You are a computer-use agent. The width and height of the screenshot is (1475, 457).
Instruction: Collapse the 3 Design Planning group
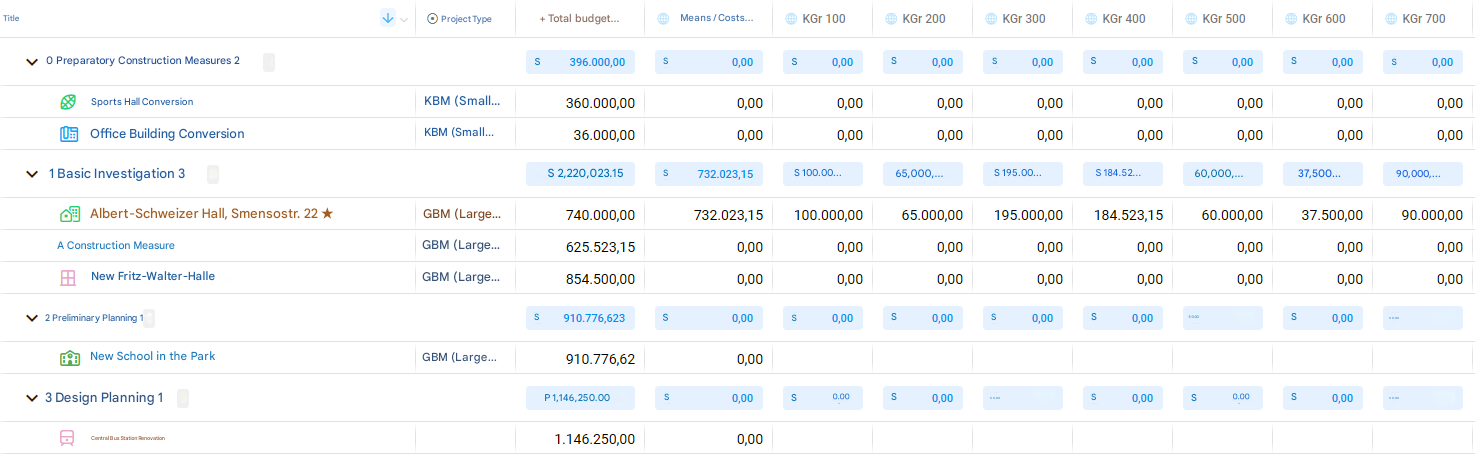coord(32,398)
